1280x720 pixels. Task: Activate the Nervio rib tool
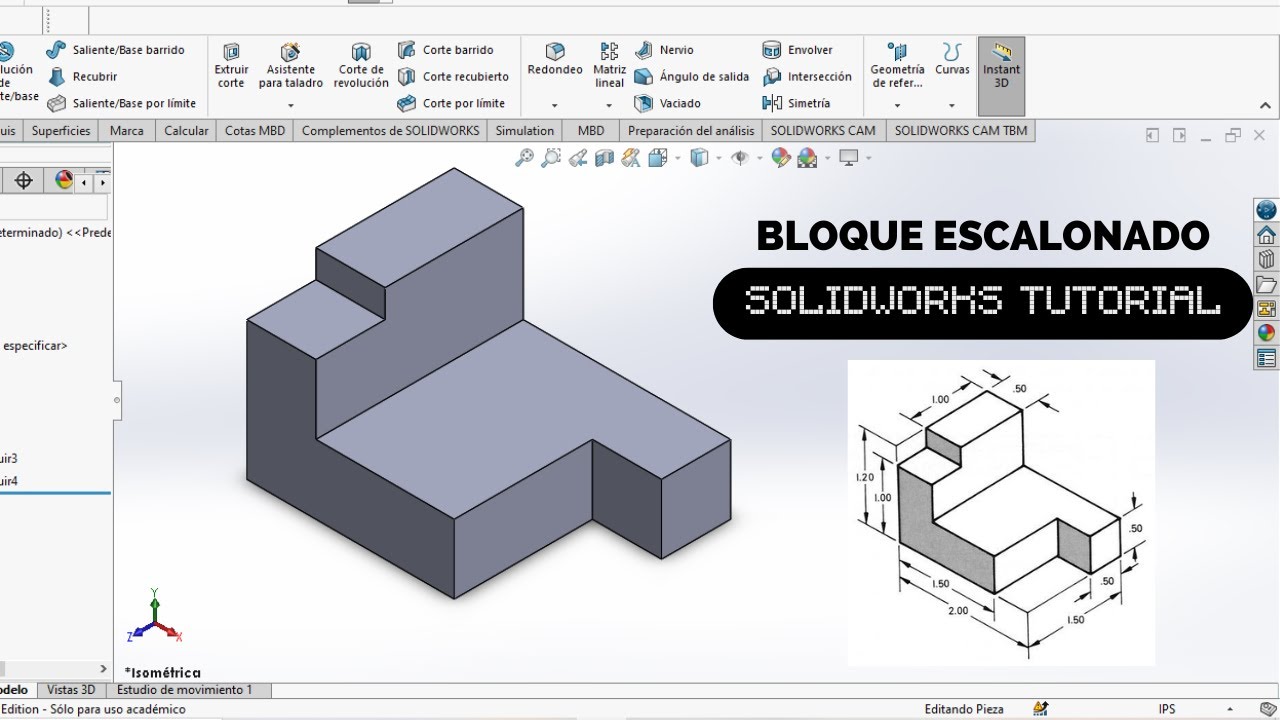pos(664,50)
